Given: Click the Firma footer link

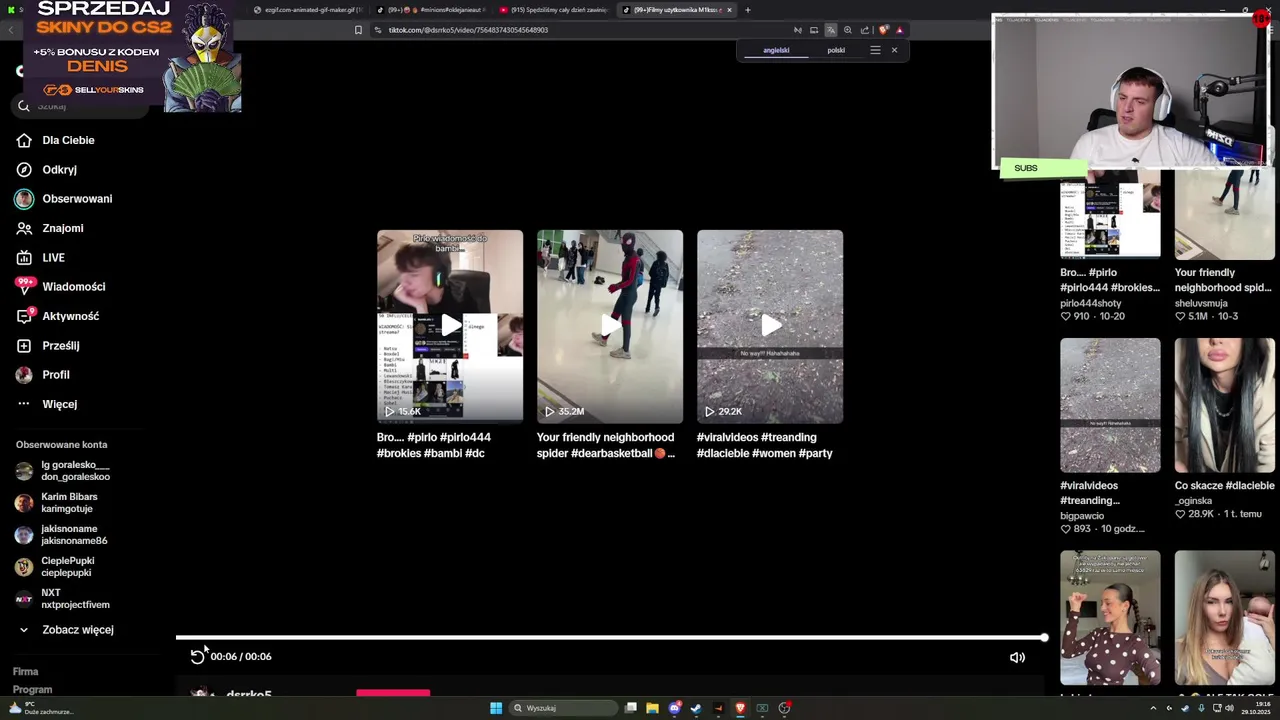Looking at the screenshot, I should tap(26, 672).
